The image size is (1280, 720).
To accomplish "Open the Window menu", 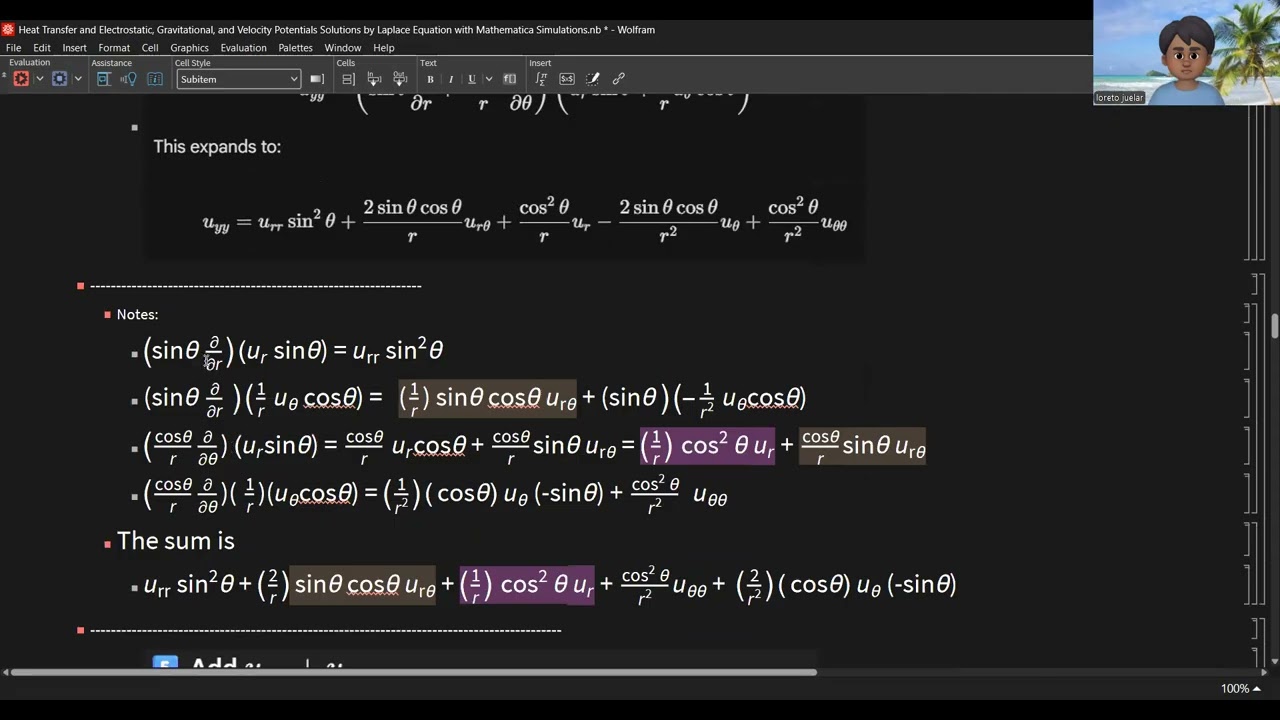I will [343, 48].
